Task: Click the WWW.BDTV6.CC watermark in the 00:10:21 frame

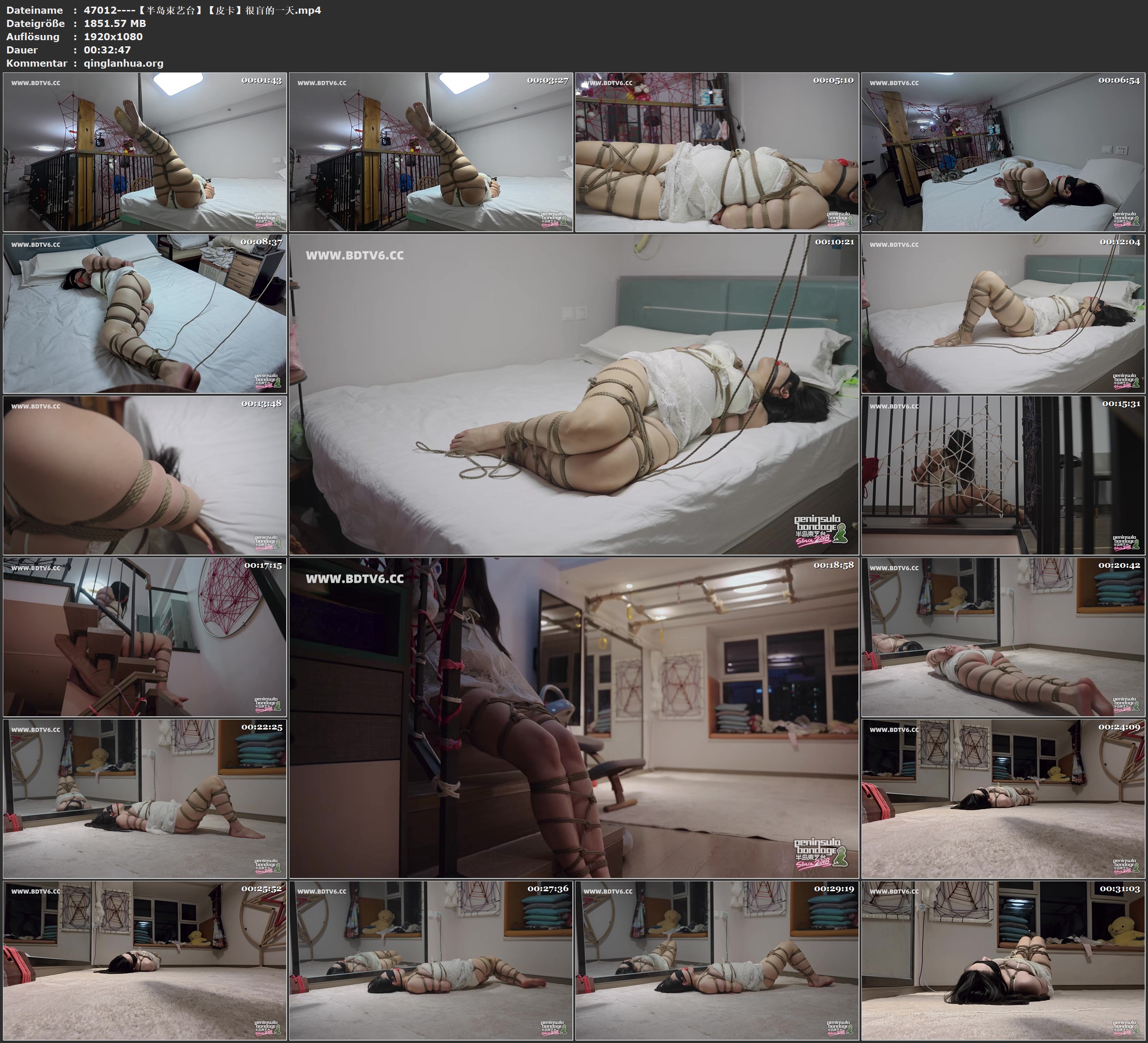Action: click(355, 256)
